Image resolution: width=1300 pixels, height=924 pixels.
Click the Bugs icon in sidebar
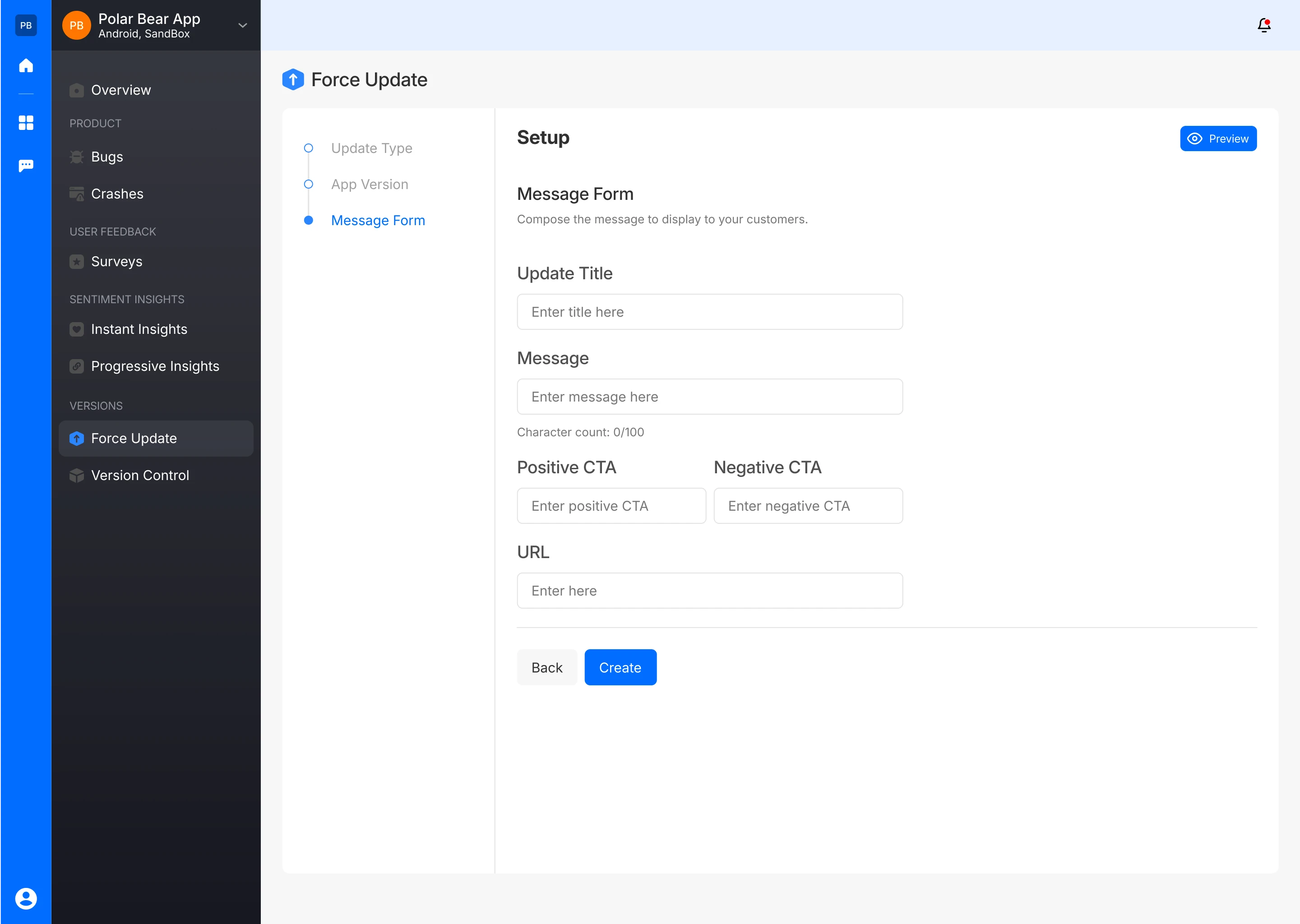point(76,157)
